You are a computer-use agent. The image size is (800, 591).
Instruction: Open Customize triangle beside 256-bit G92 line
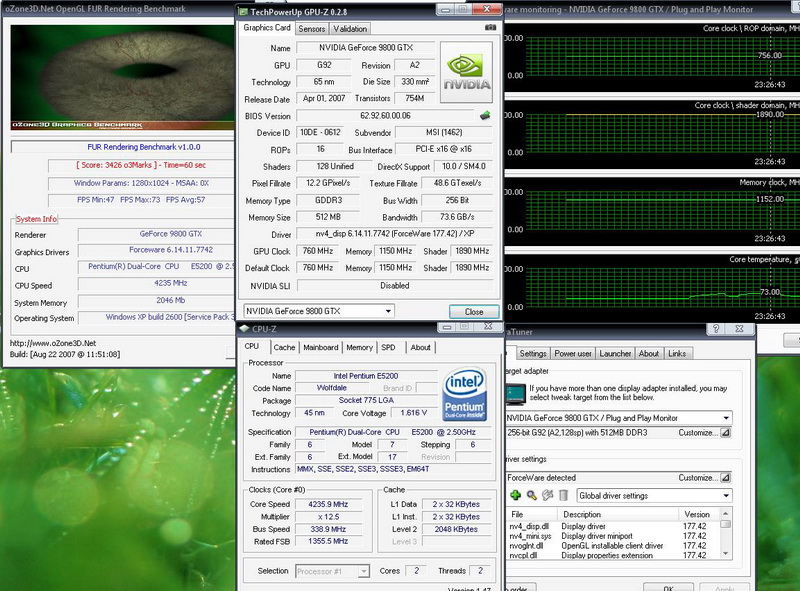tap(726, 433)
